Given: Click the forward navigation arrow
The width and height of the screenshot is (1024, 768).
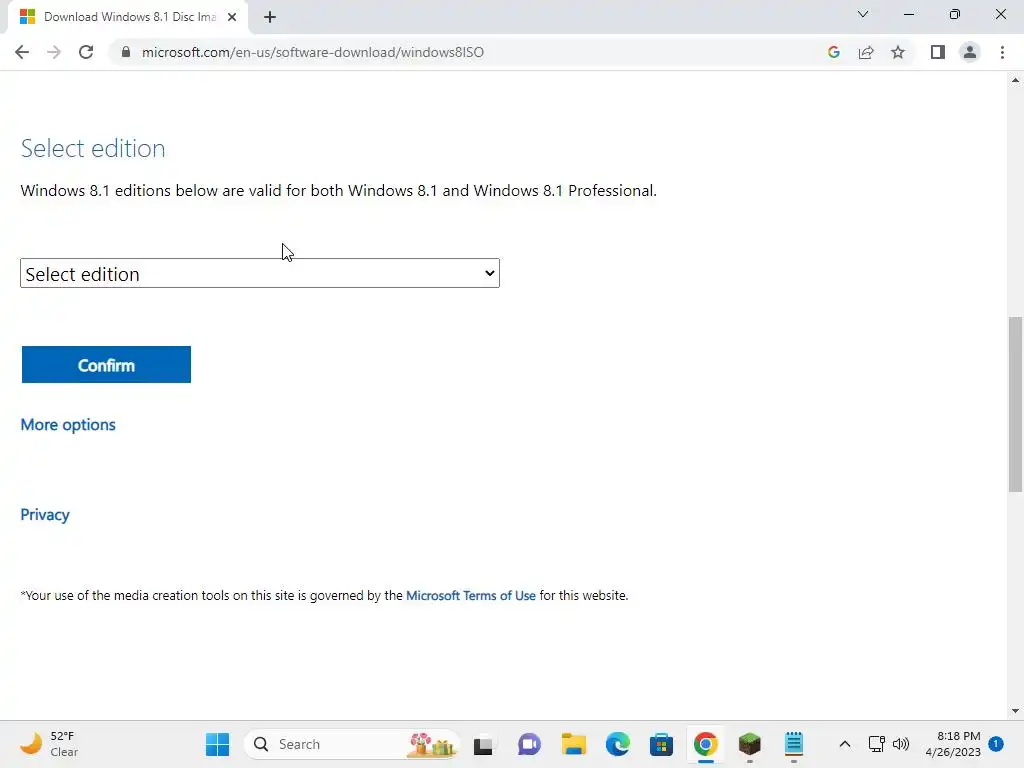Looking at the screenshot, I should [x=54, y=52].
